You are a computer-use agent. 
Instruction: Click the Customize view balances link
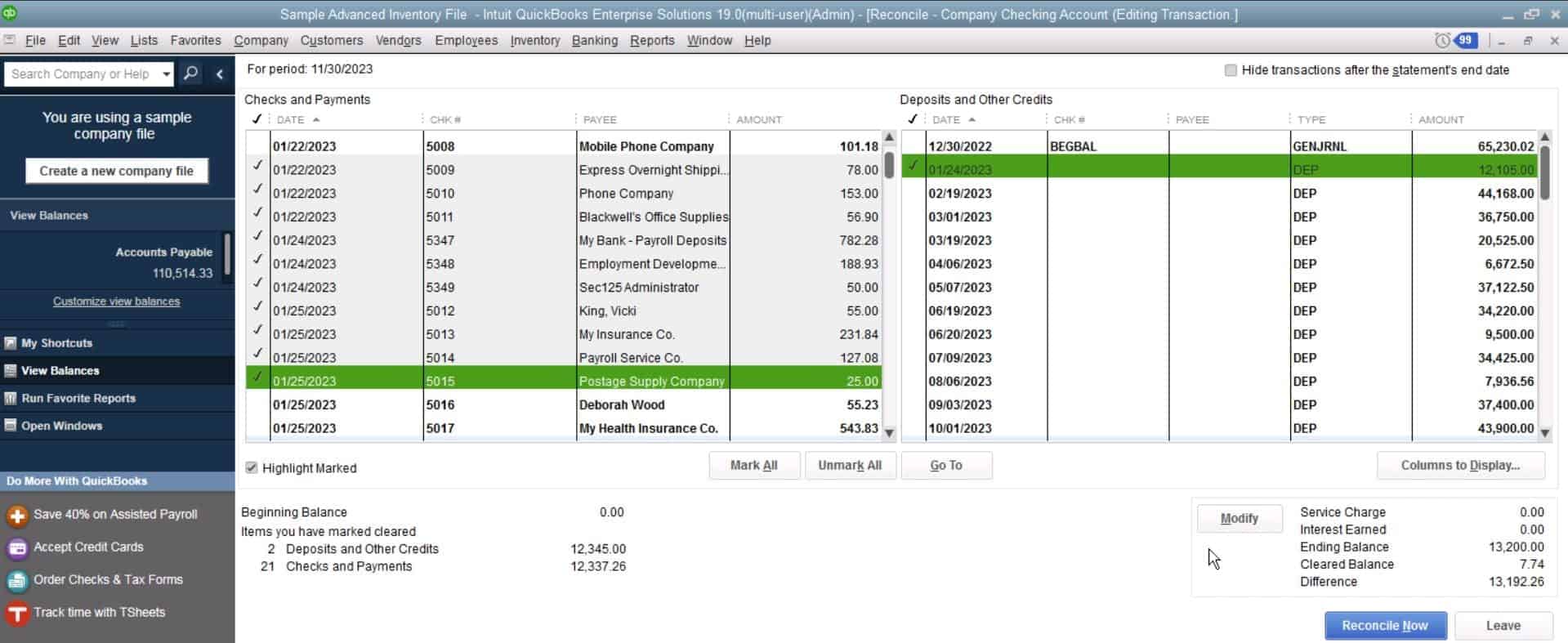pos(116,301)
